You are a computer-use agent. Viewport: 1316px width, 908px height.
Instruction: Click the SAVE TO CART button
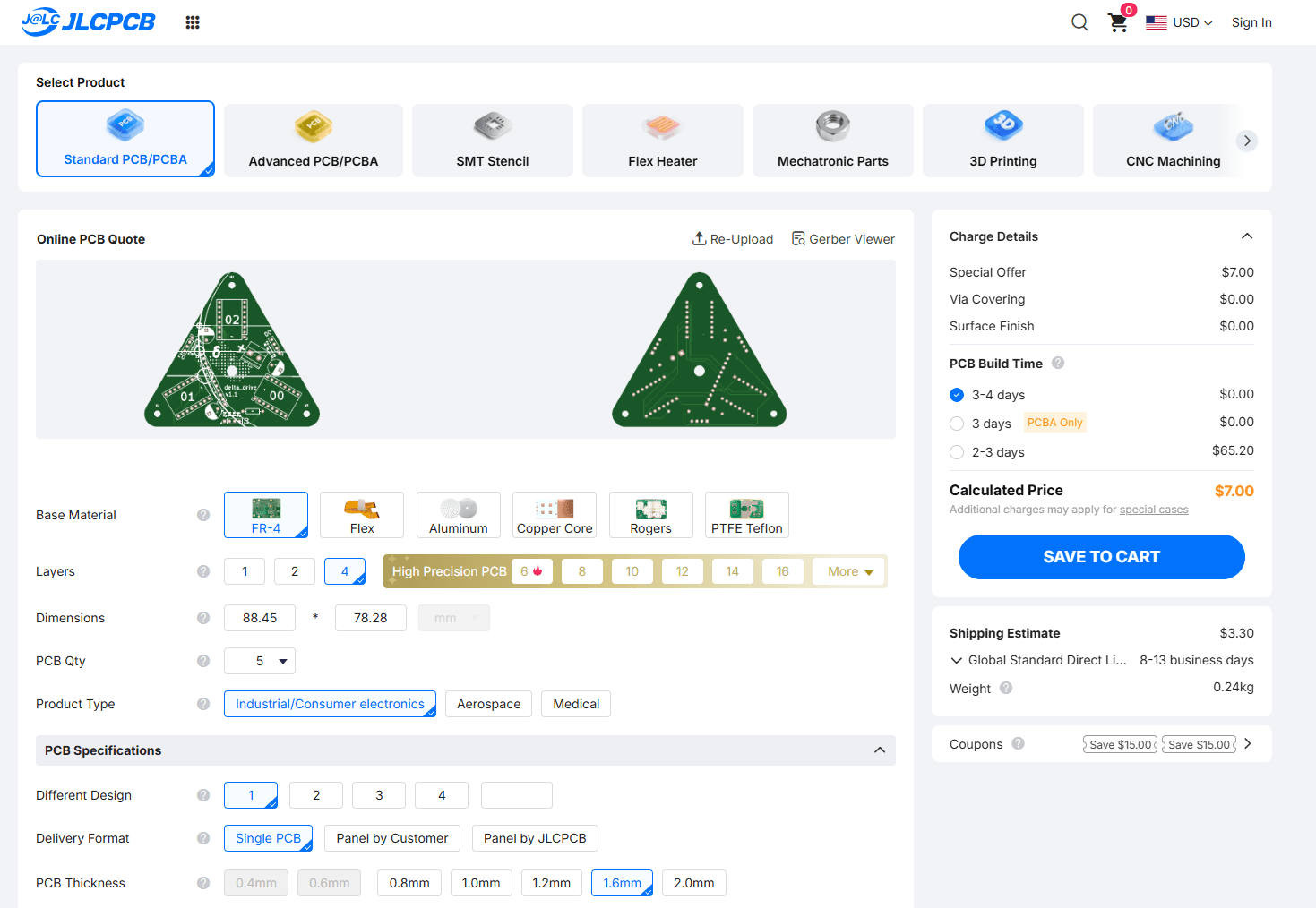pyautogui.click(x=1102, y=557)
